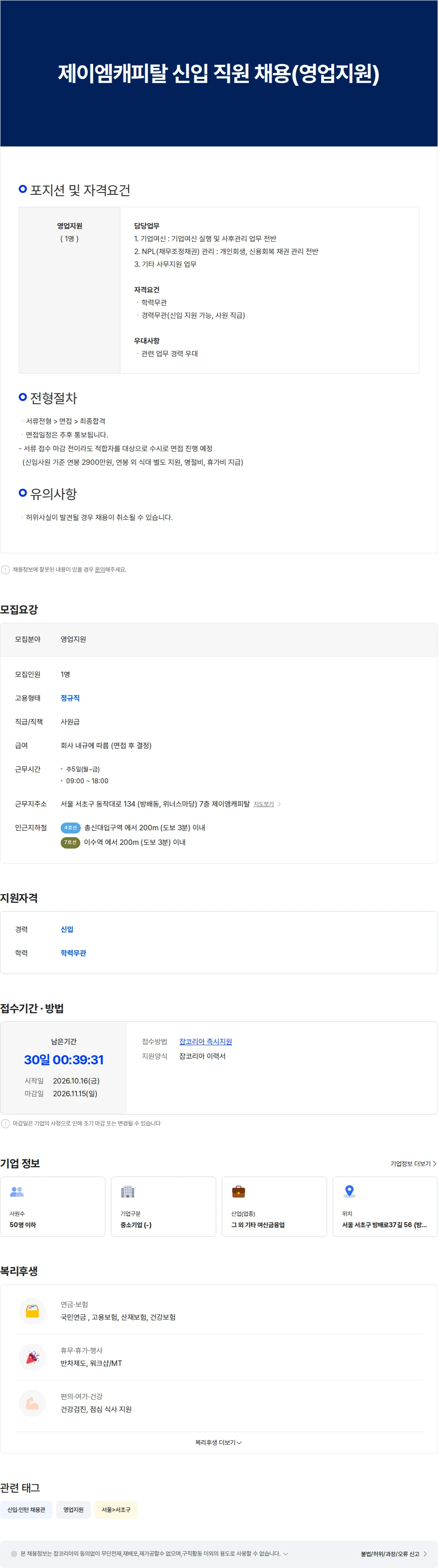The width and height of the screenshot is (438, 1568).
Task: Click the 전형절차 heading
Action: point(53,398)
